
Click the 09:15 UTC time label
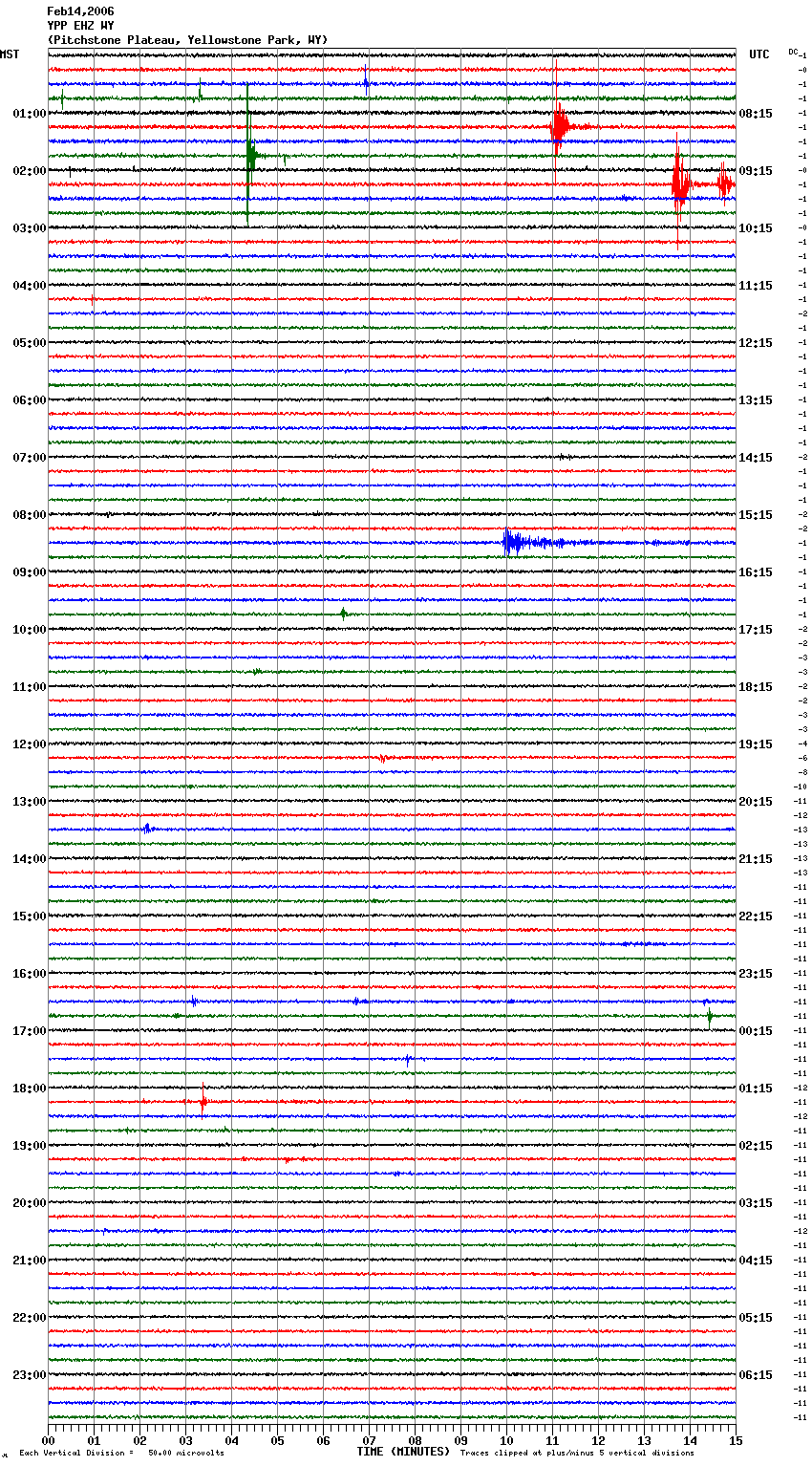(x=756, y=171)
